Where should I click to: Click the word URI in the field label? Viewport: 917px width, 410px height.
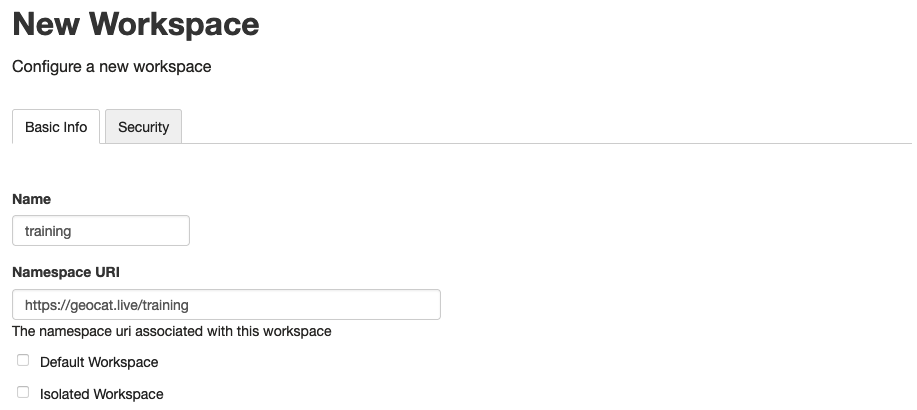[108, 273]
